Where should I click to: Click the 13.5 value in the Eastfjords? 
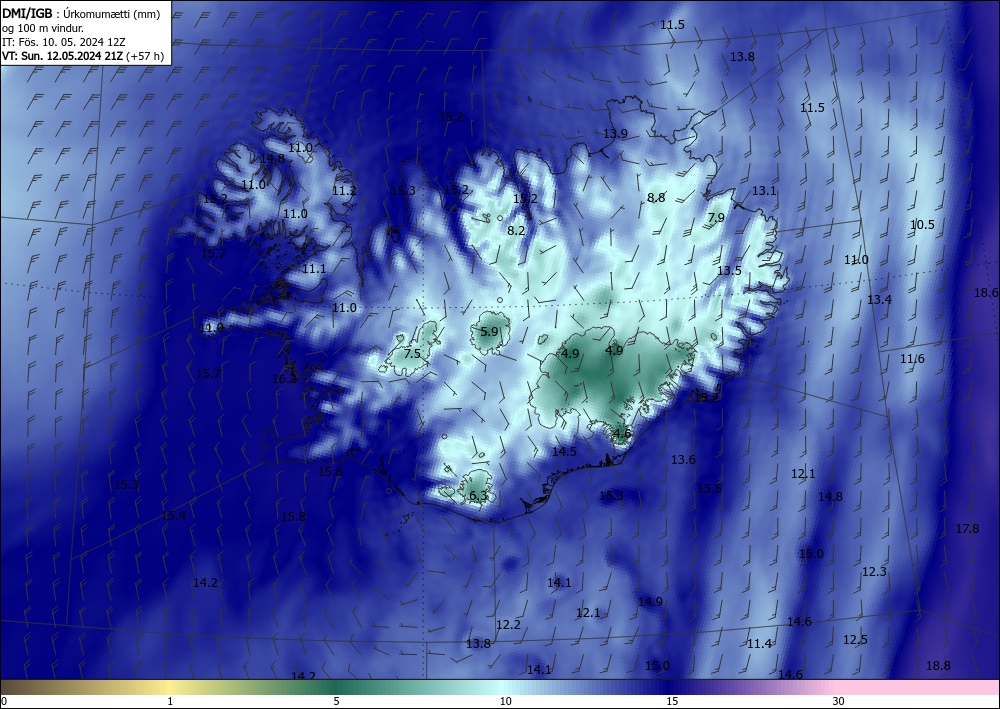(x=730, y=270)
